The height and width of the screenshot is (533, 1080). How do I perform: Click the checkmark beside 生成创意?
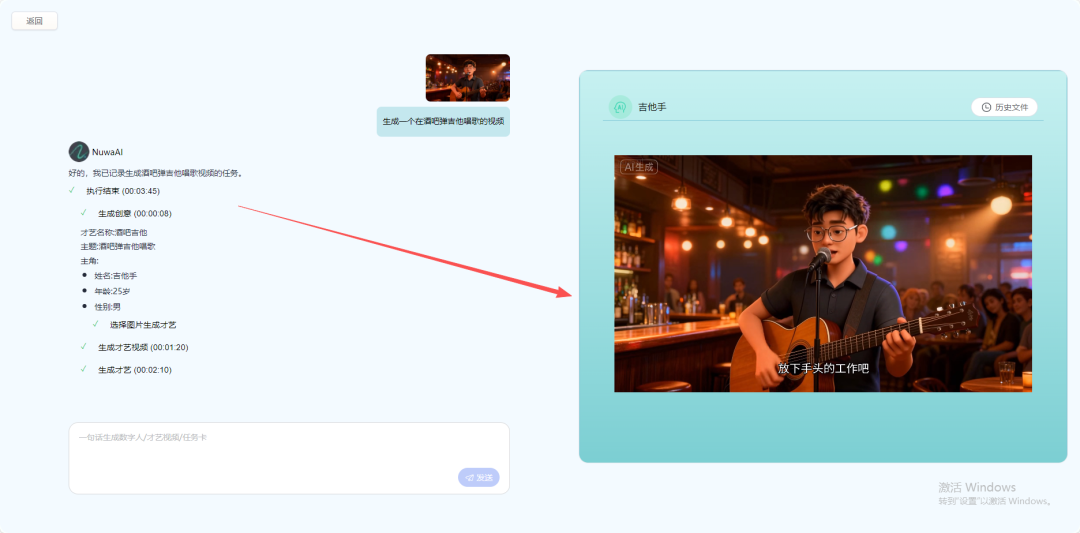click(x=84, y=213)
